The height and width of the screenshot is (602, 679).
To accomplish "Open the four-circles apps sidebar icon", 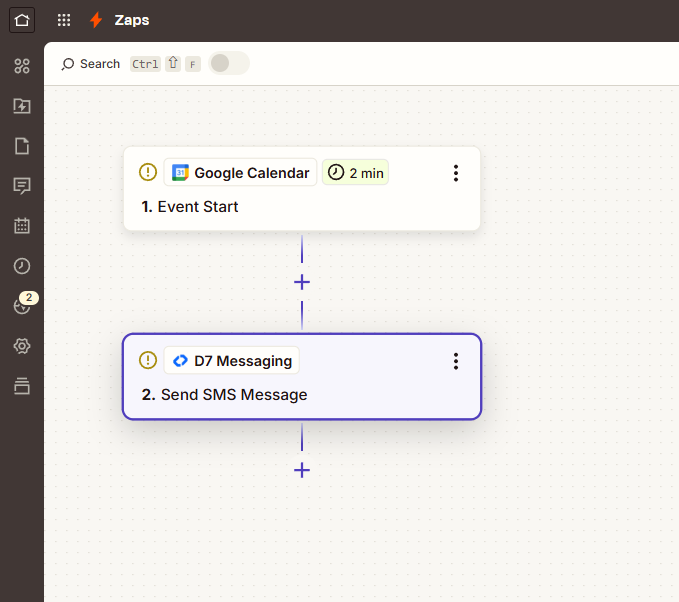I will (22, 66).
